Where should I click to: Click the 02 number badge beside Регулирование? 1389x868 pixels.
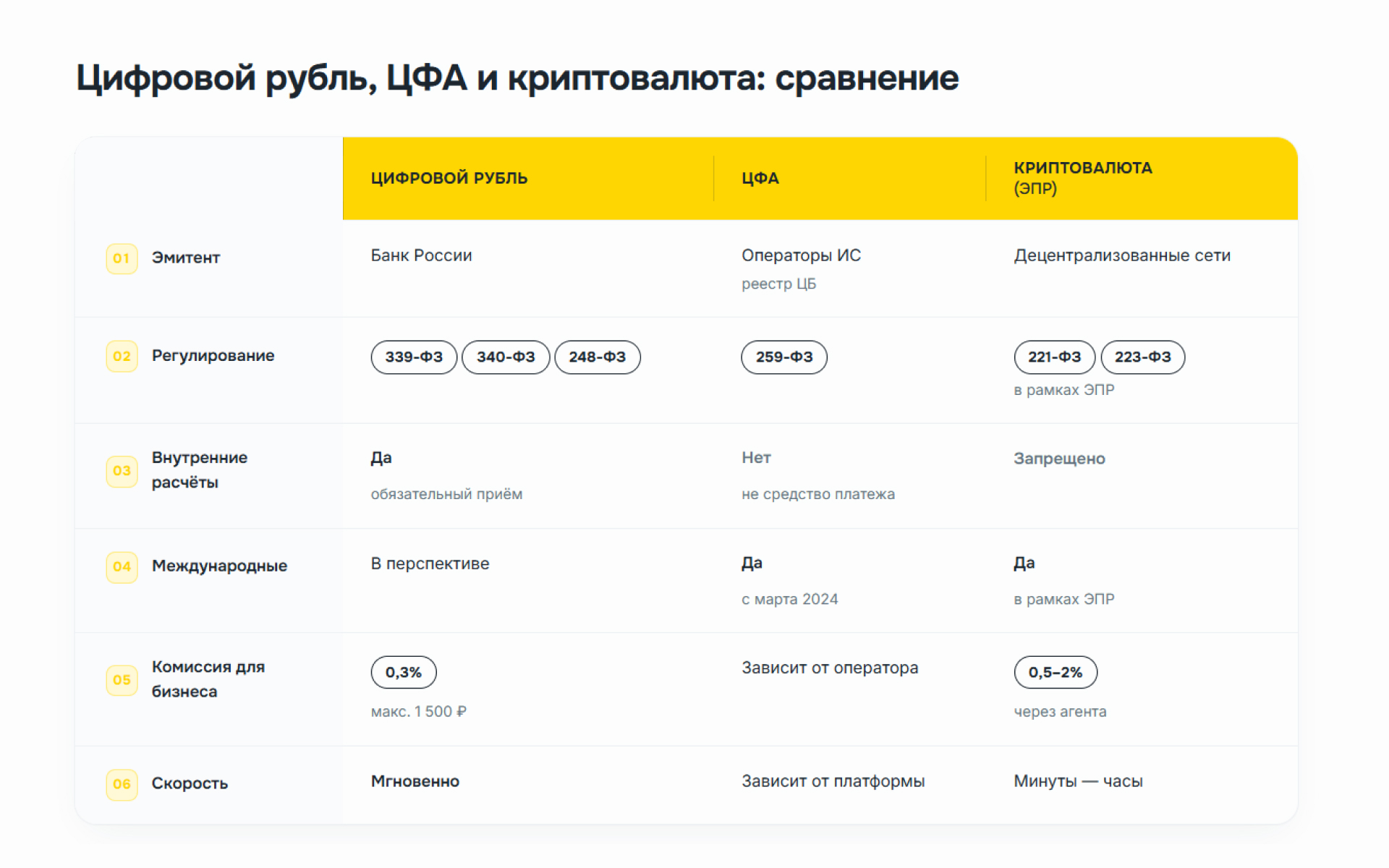coord(122,357)
